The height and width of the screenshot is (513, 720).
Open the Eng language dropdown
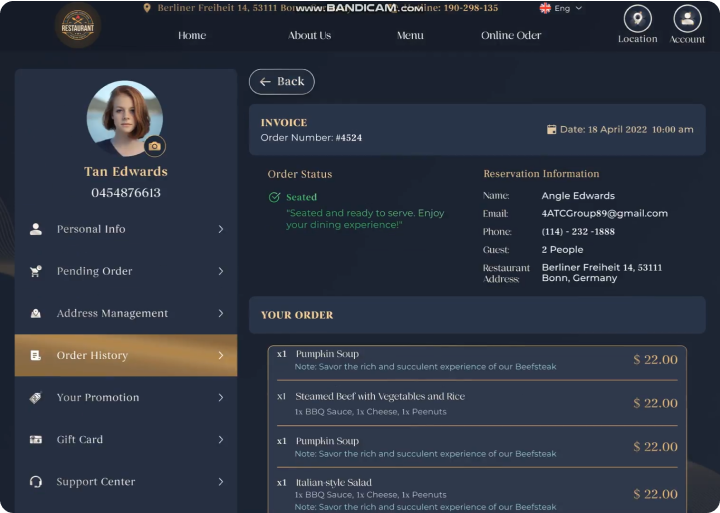pyautogui.click(x=561, y=8)
